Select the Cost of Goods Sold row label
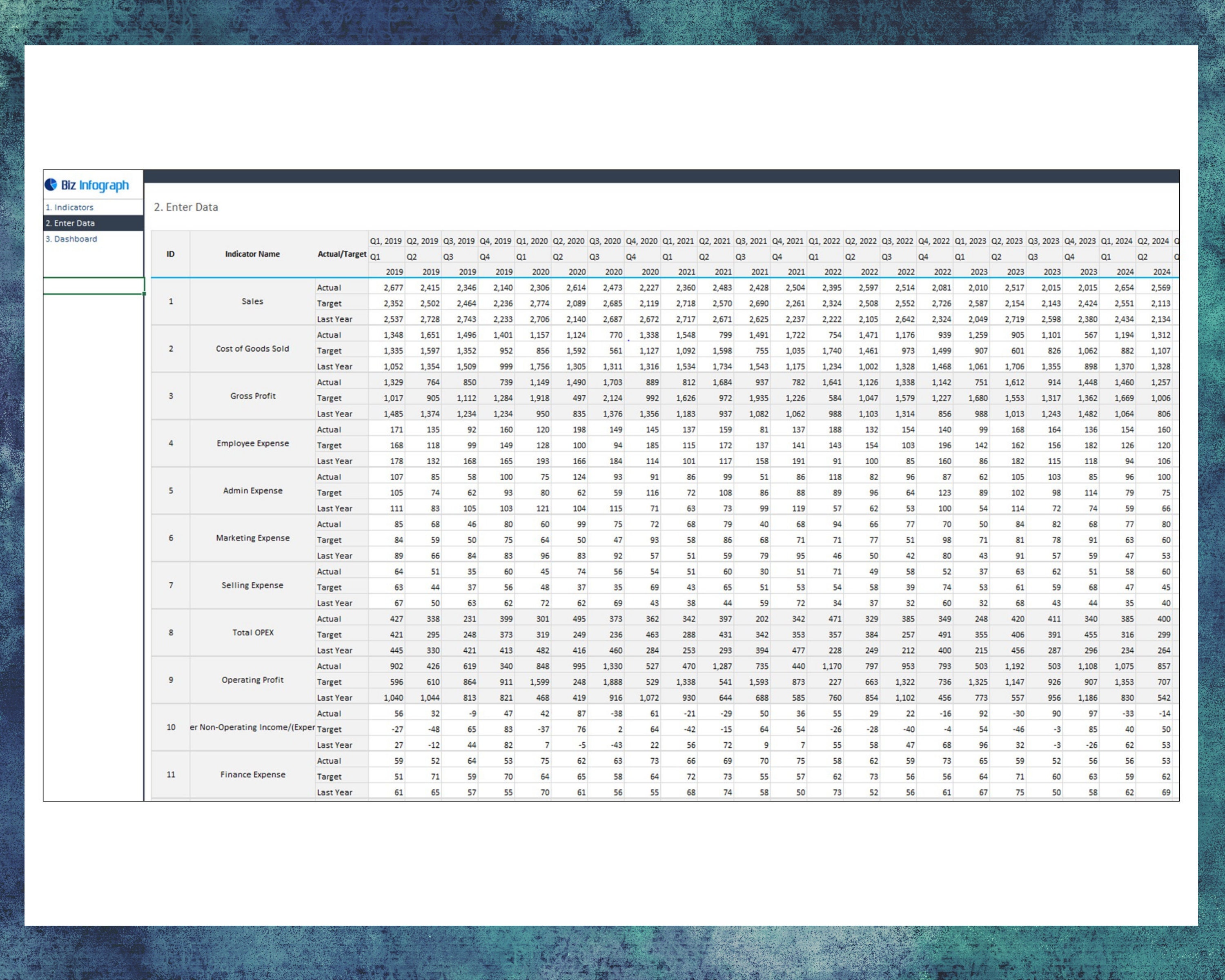Viewport: 1225px width, 980px height. coord(252,349)
